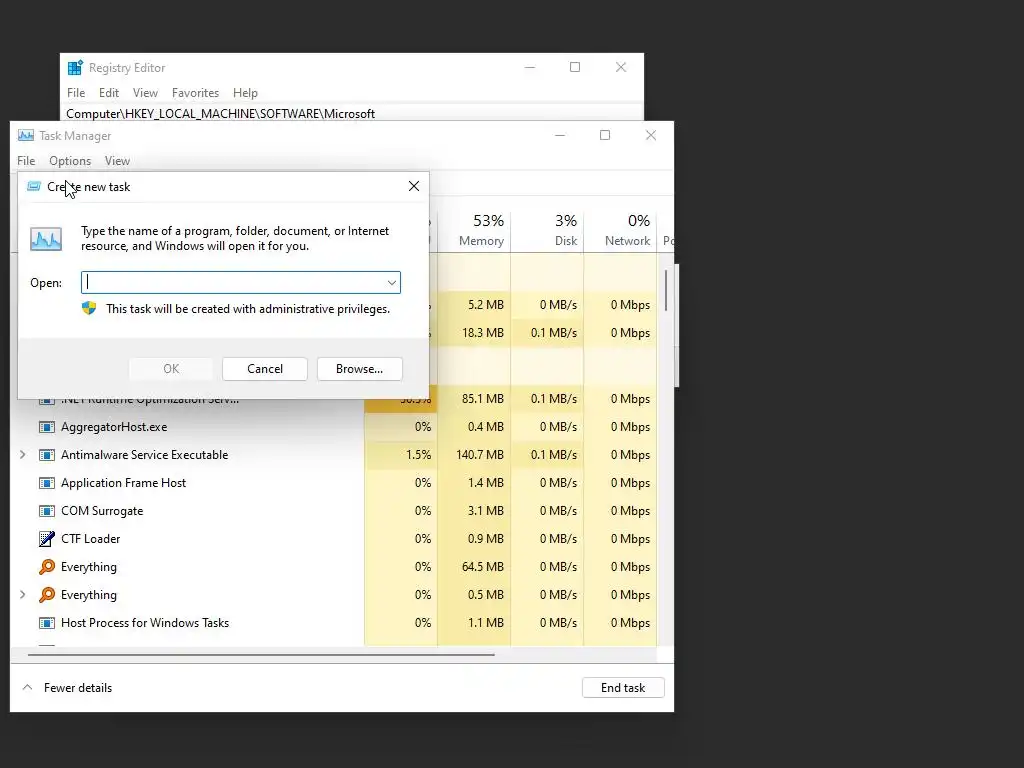This screenshot has height=768, width=1024.
Task: Minimize the Registry Editor window
Action: point(530,67)
